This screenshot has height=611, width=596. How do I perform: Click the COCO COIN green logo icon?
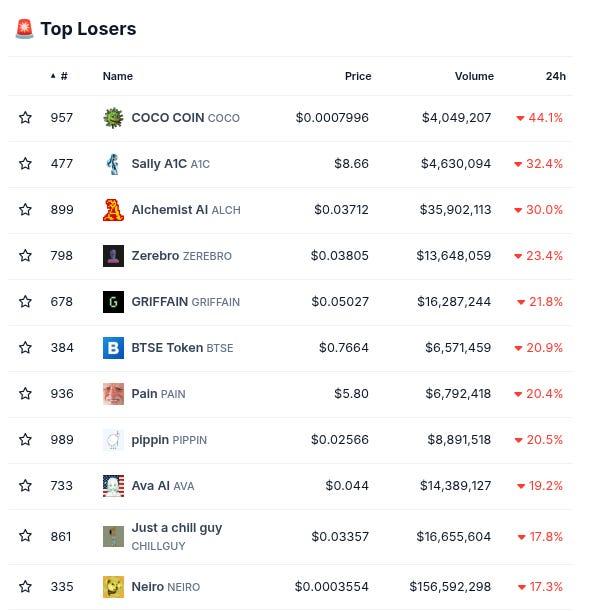[113, 118]
